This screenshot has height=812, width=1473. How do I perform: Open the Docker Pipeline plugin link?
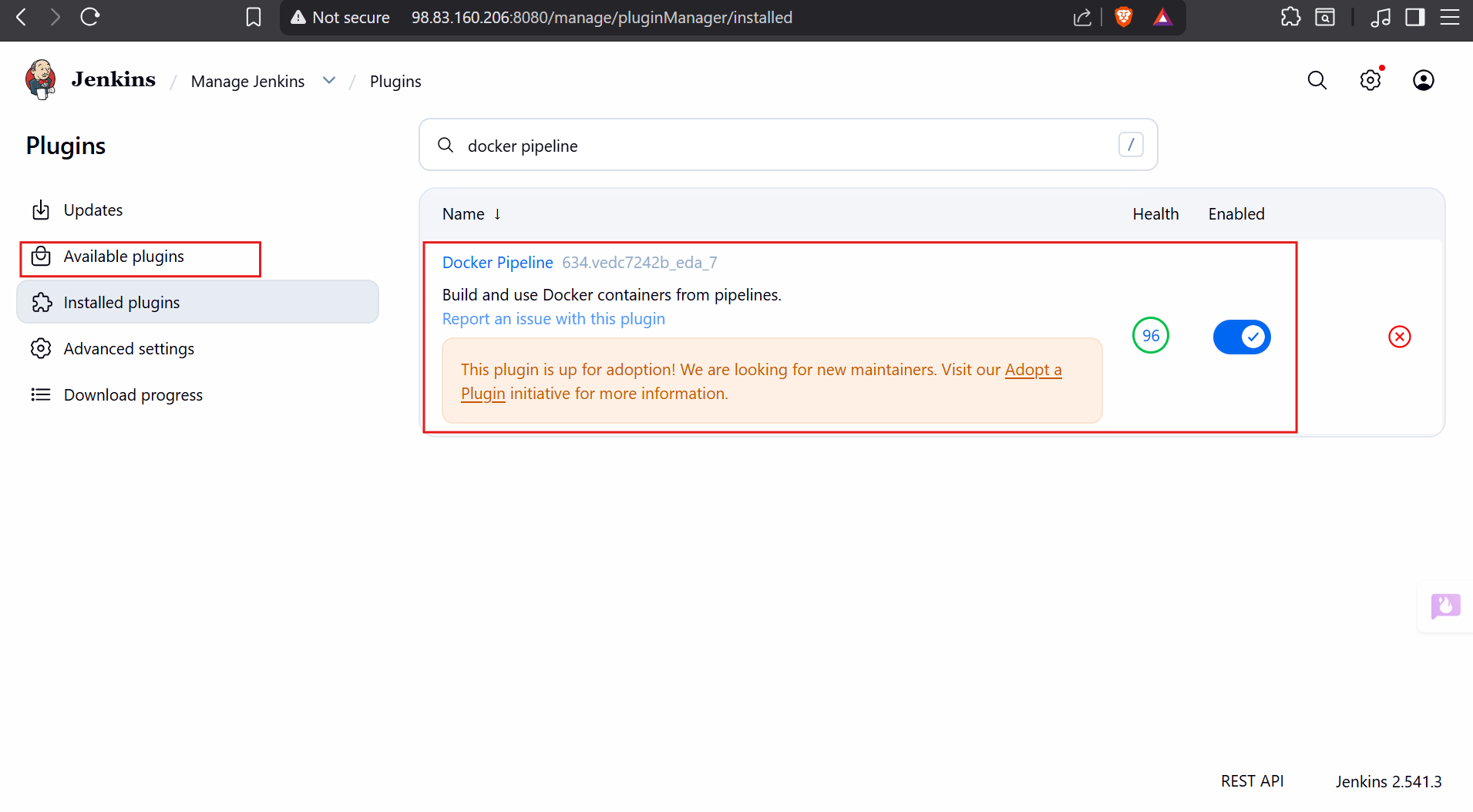(x=497, y=263)
